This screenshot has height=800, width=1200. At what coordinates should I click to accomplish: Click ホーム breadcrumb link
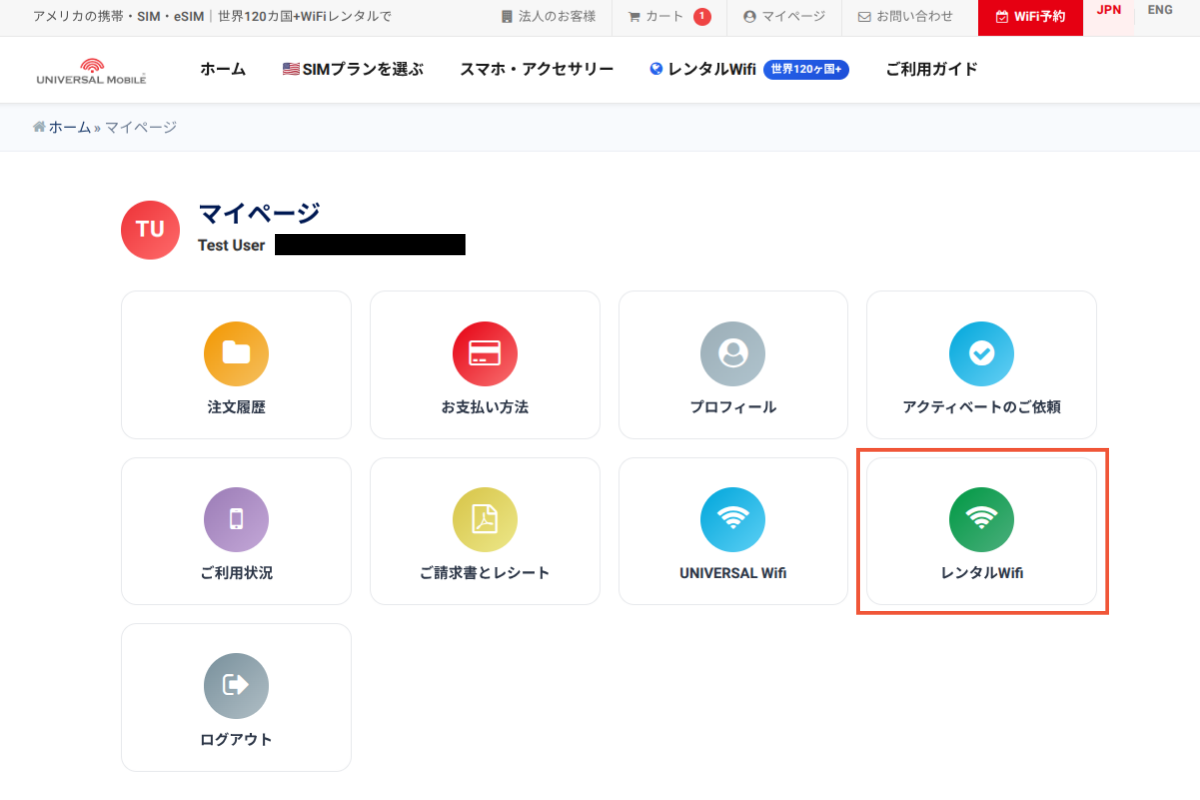click(70, 127)
